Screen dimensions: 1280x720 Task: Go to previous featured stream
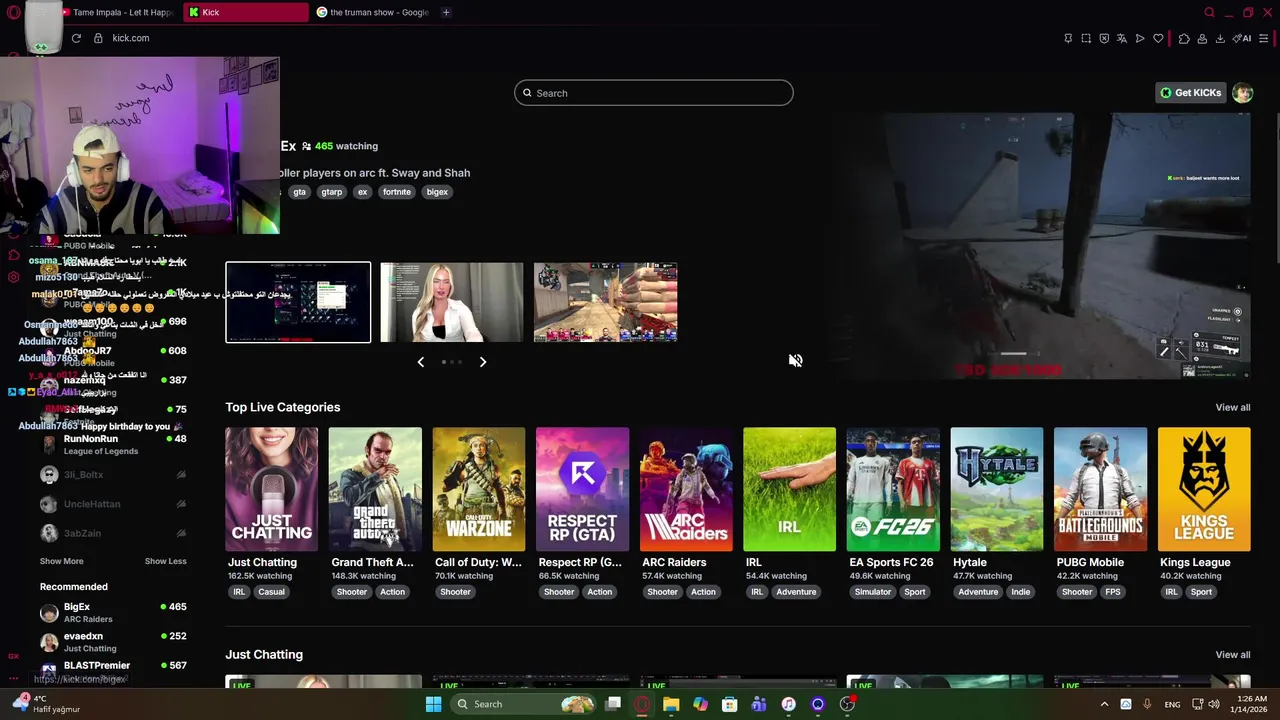tap(420, 362)
